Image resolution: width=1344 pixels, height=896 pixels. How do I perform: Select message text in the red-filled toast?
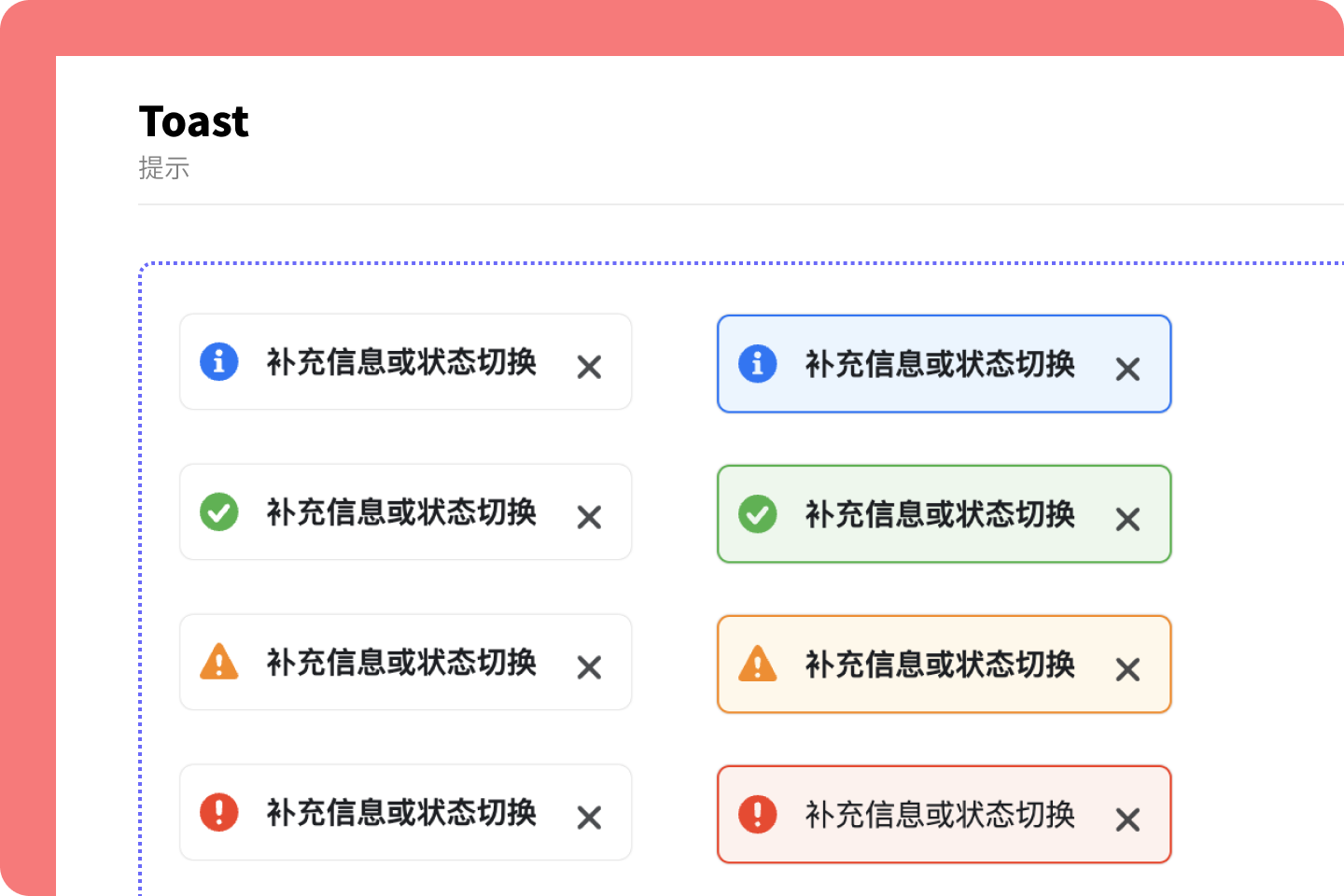pyautogui.click(x=940, y=815)
